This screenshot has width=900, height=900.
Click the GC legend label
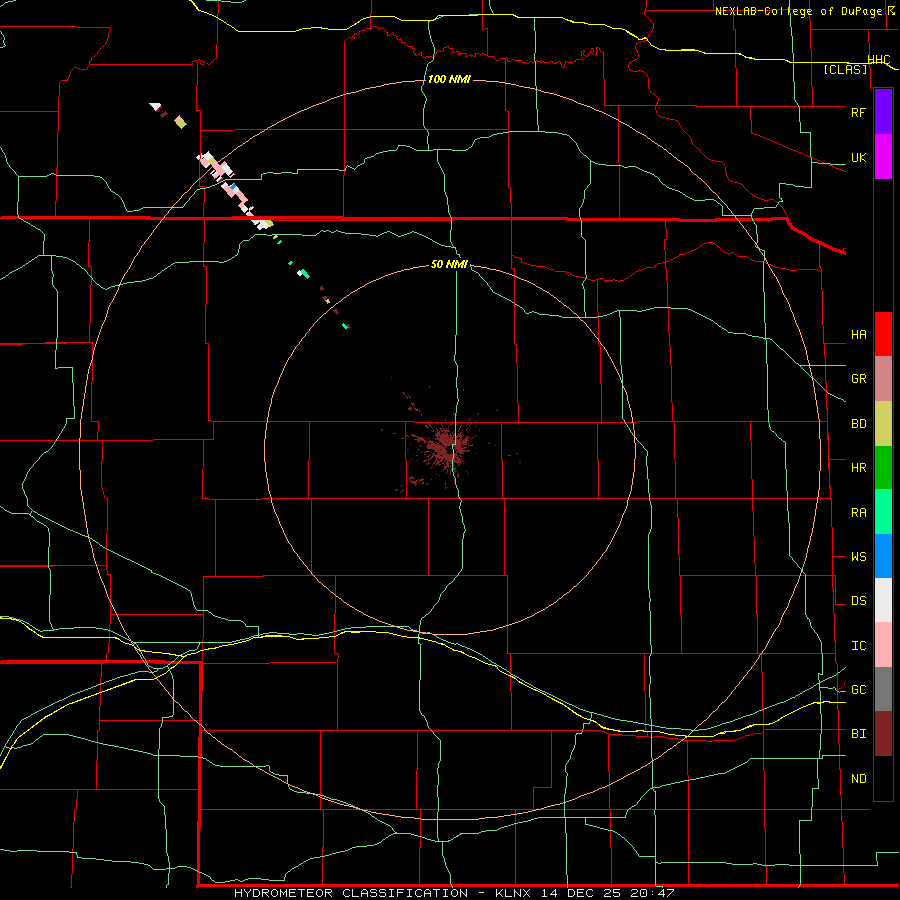(859, 690)
